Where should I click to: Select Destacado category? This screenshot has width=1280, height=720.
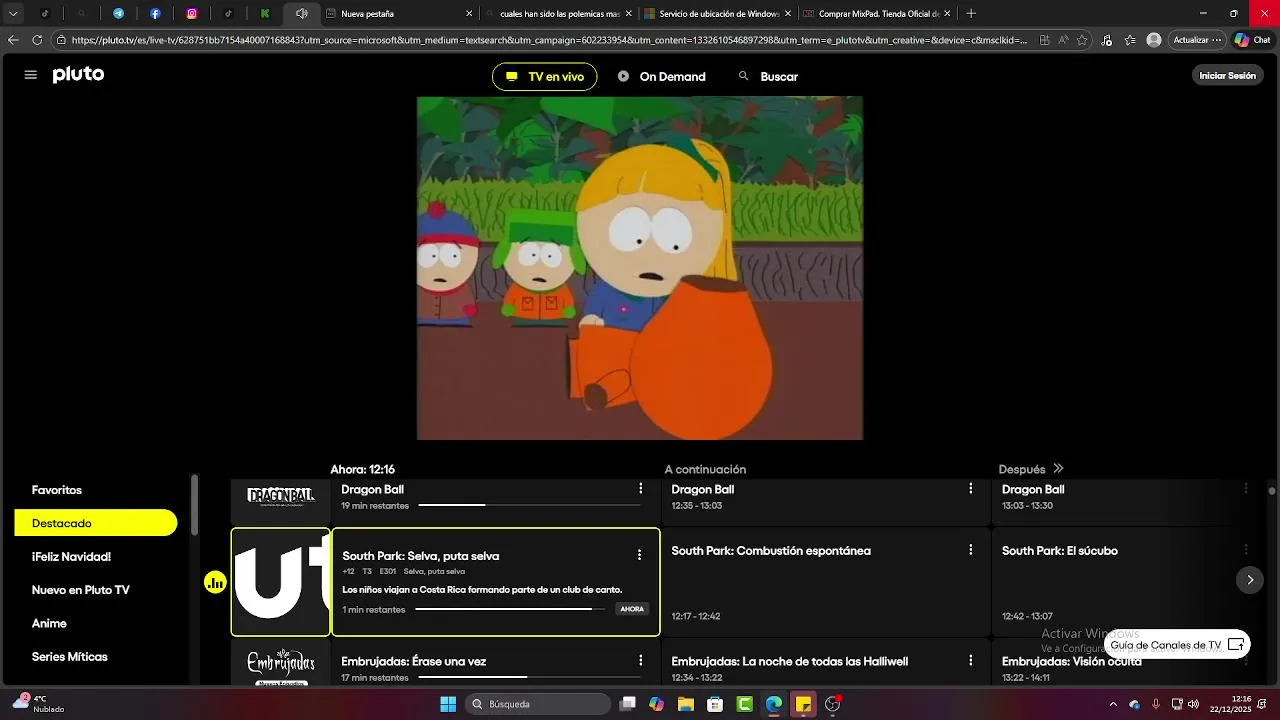[x=96, y=523]
